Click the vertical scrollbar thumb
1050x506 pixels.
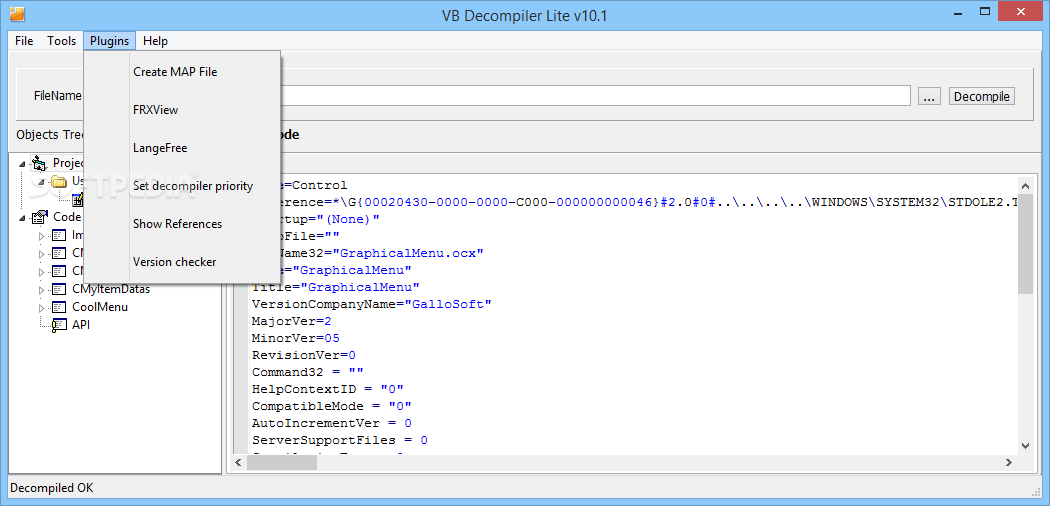coord(1026,243)
